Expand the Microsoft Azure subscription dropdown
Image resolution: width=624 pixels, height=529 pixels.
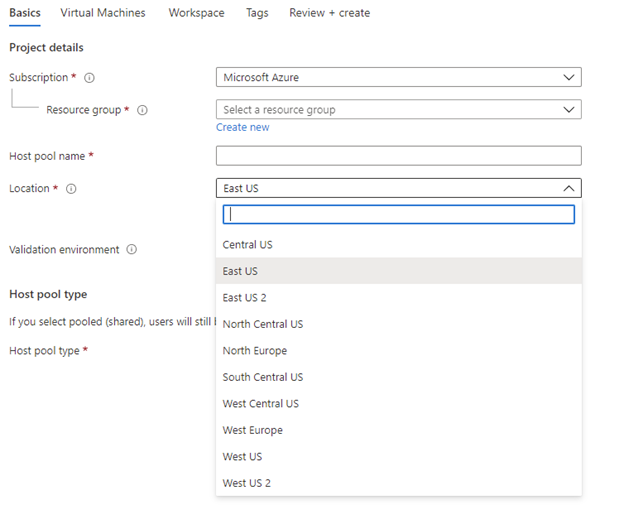pos(399,77)
